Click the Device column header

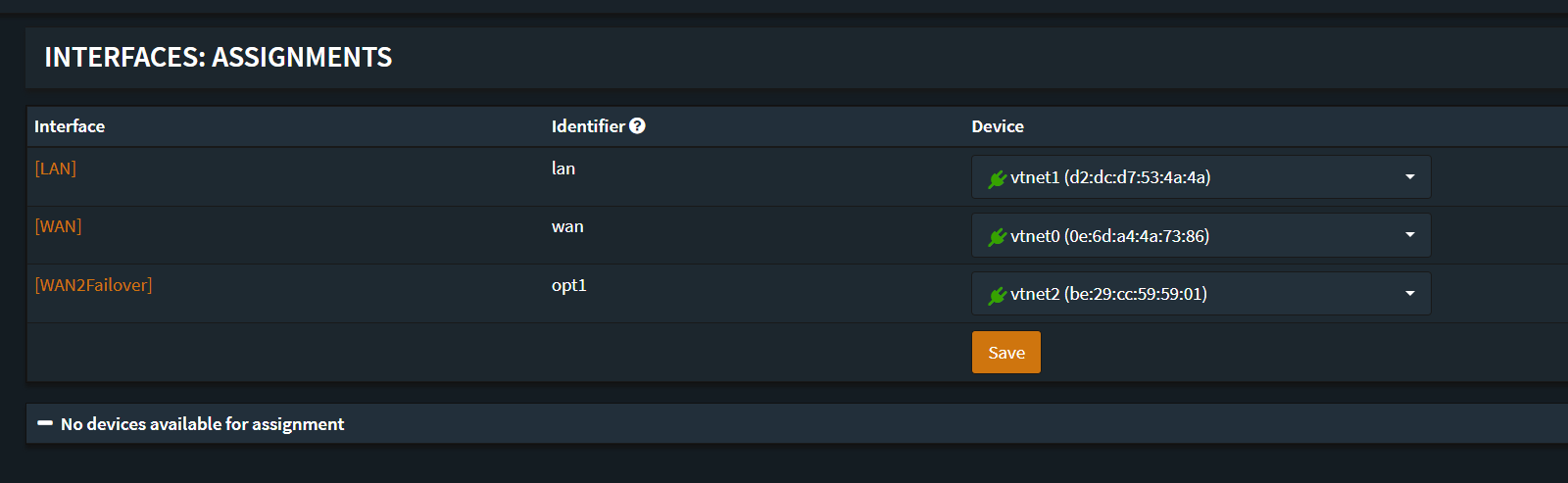[x=998, y=126]
